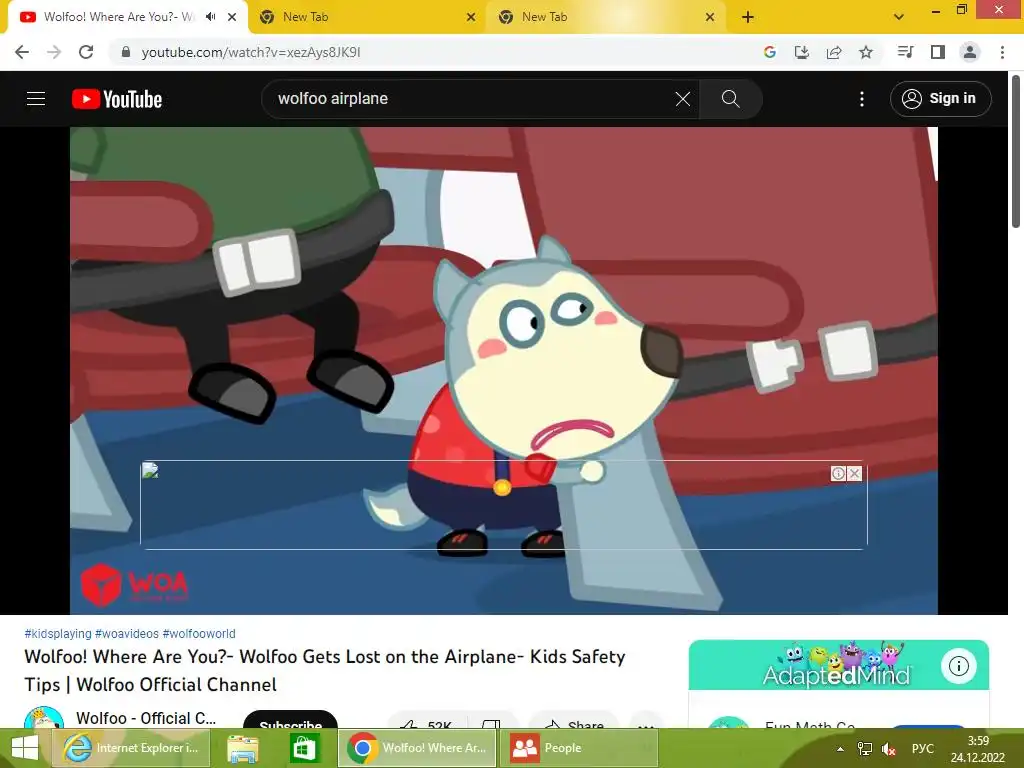Open Chrome profile avatar menu
Viewport: 1024px width, 768px height.
[970, 52]
